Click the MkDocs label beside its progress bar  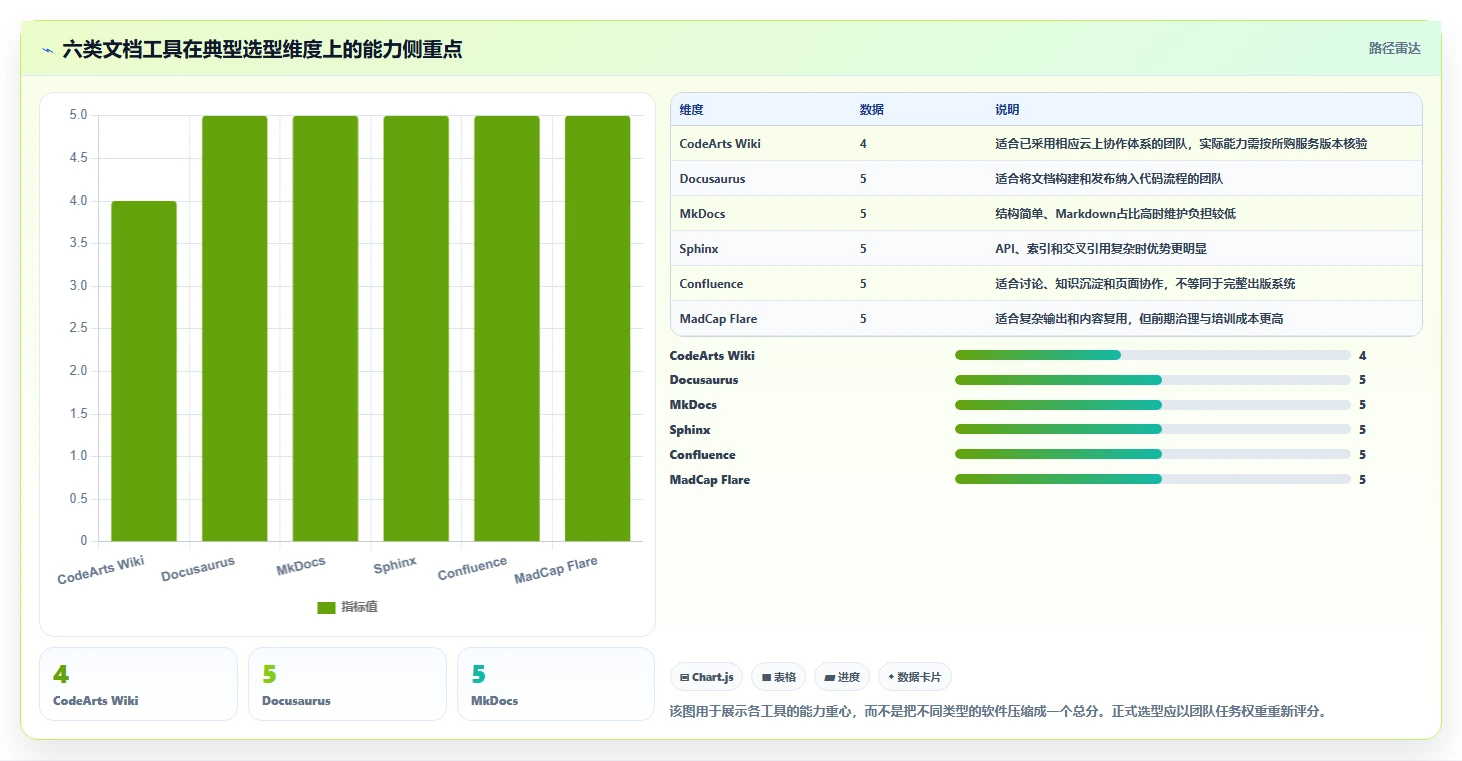[693, 405]
